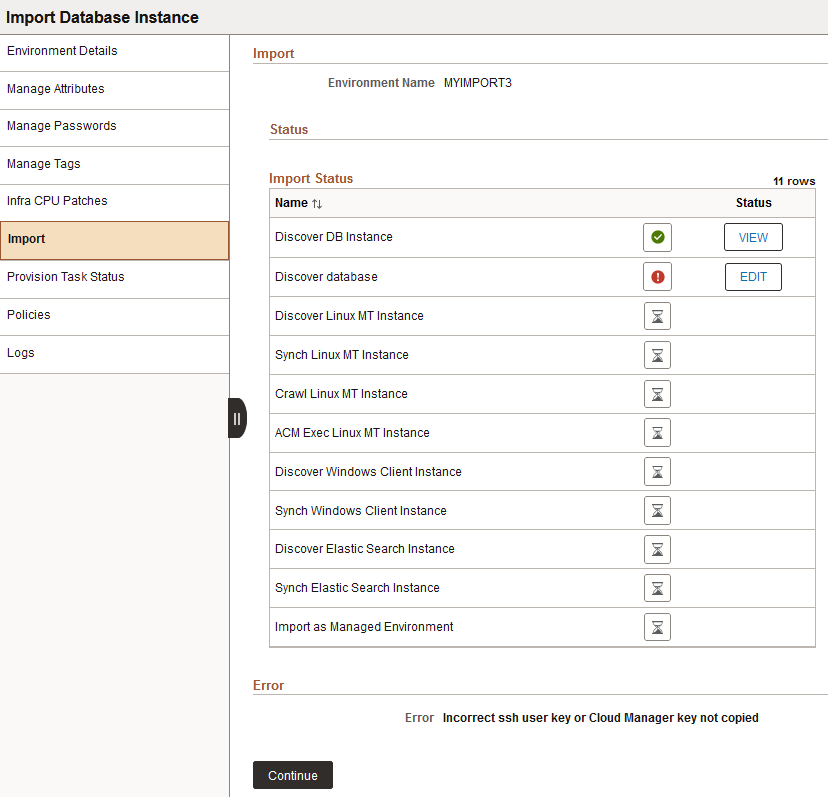Click the Import Database Instance page title

tap(102, 17)
